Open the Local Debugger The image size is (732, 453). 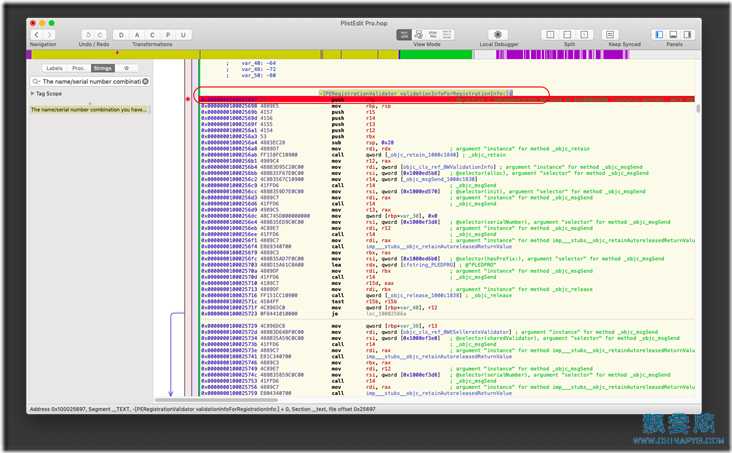coord(498,35)
